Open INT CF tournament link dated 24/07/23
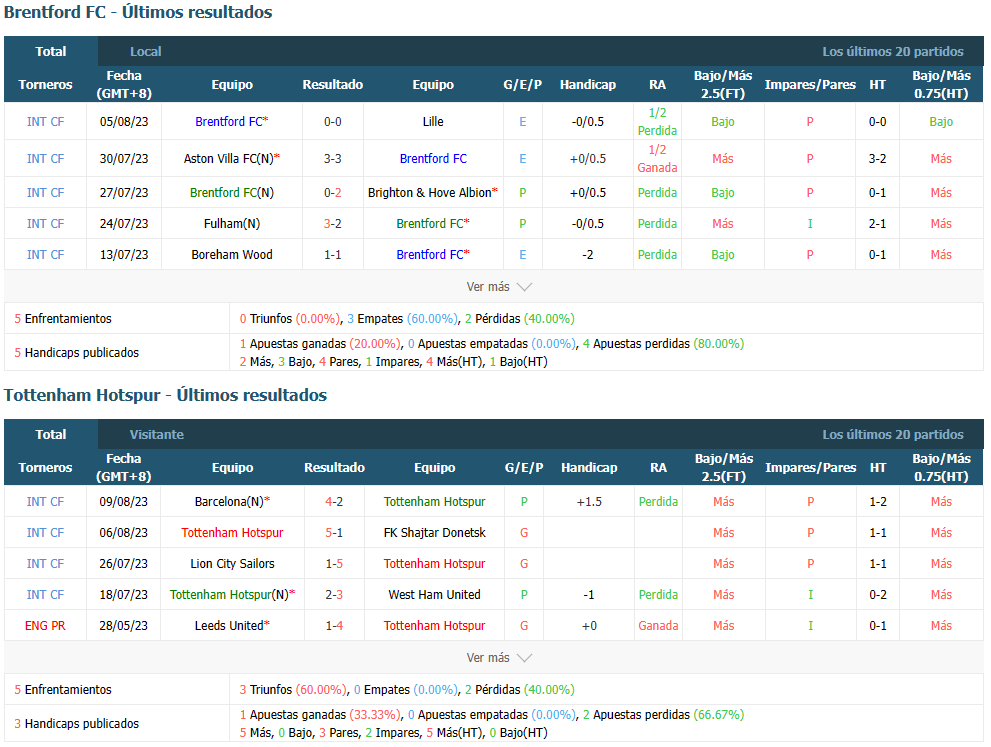The height and width of the screenshot is (747, 991). coord(45,224)
